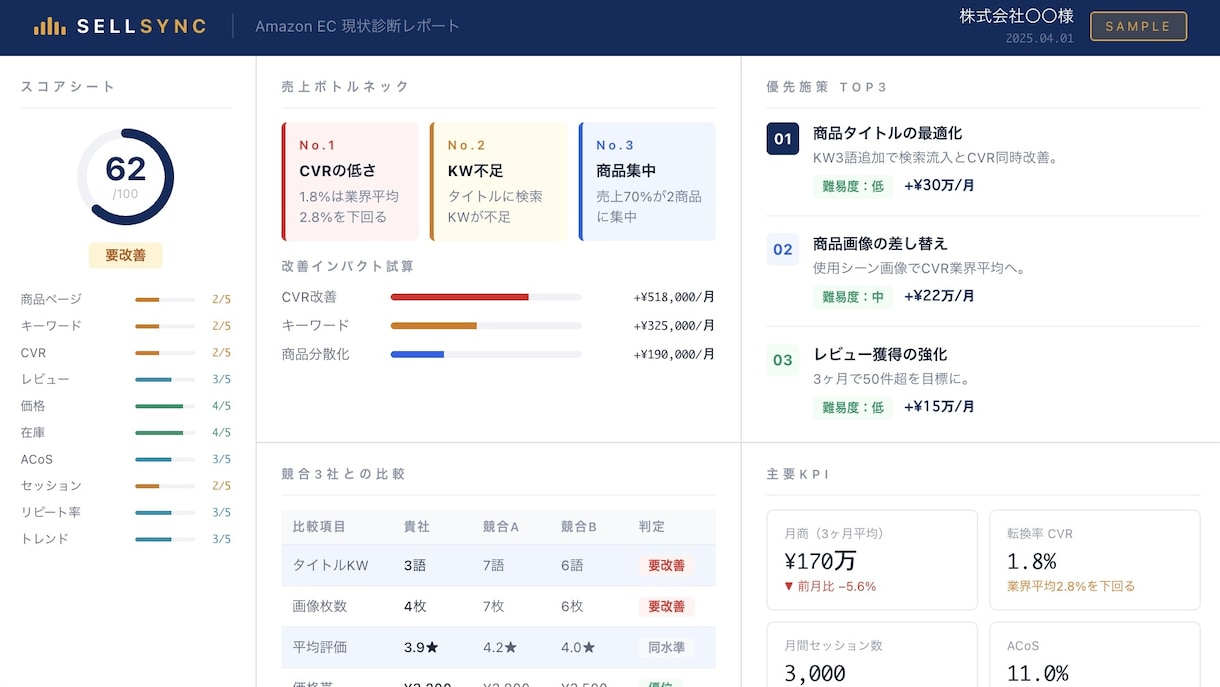Screen dimensions: 1220x687
Task: Click the 3.9★ rating cell
Action: [x=421, y=647]
